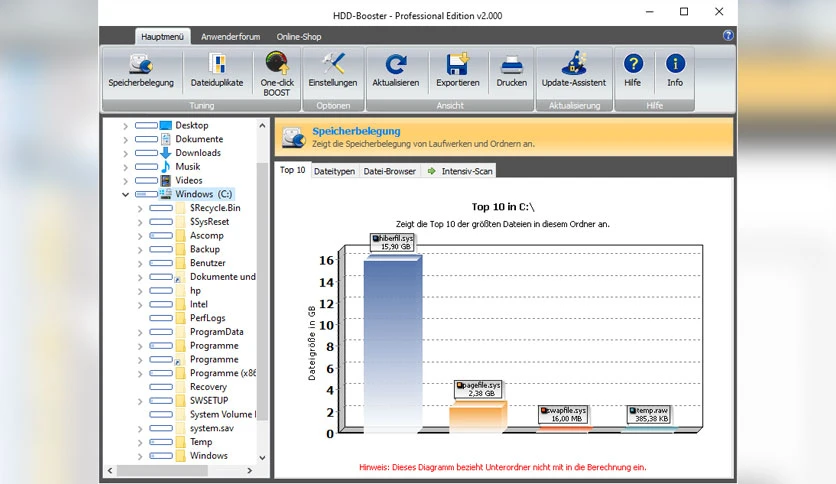Expand Musik tree node
The width and height of the screenshot is (836, 484).
pyautogui.click(x=125, y=167)
